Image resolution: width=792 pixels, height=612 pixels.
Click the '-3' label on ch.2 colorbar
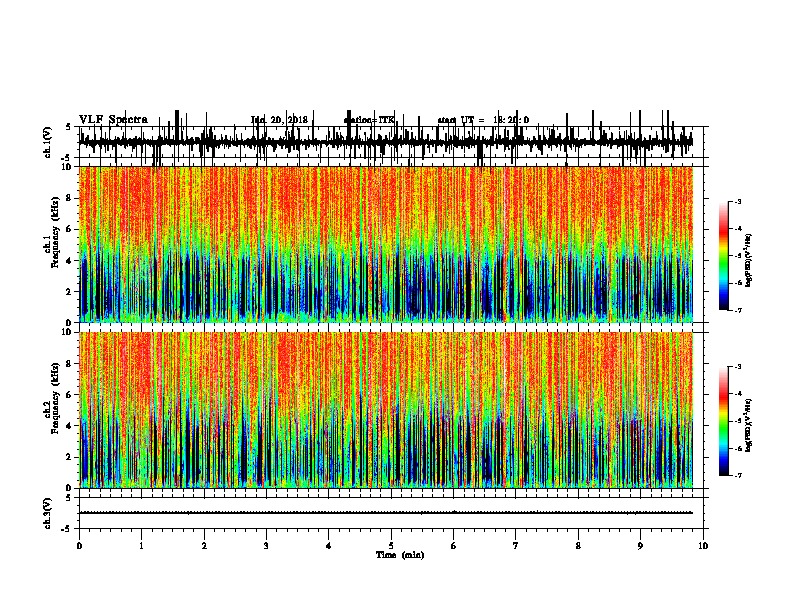pyautogui.click(x=737, y=367)
